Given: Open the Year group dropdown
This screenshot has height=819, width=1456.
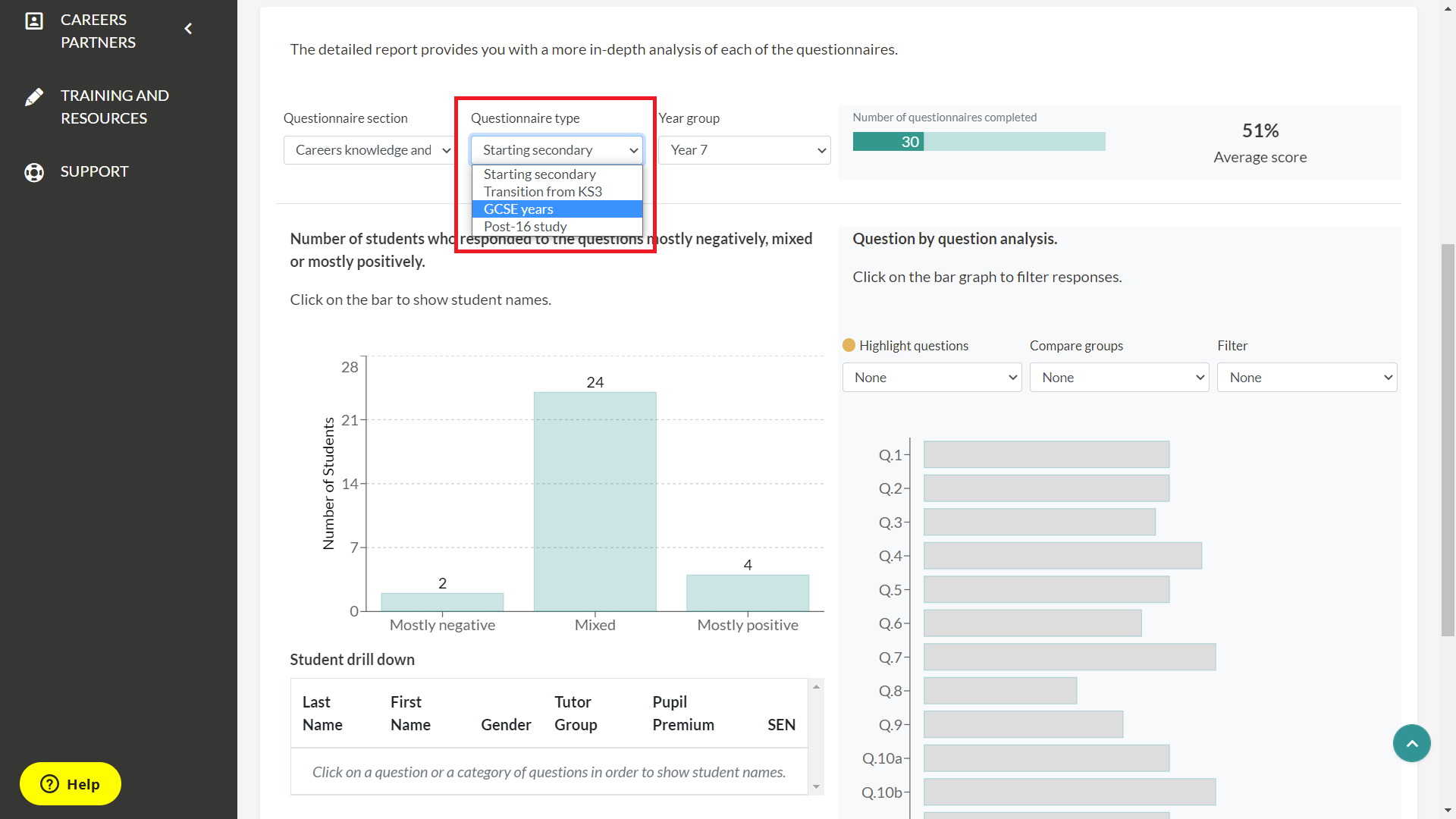Looking at the screenshot, I should (744, 150).
